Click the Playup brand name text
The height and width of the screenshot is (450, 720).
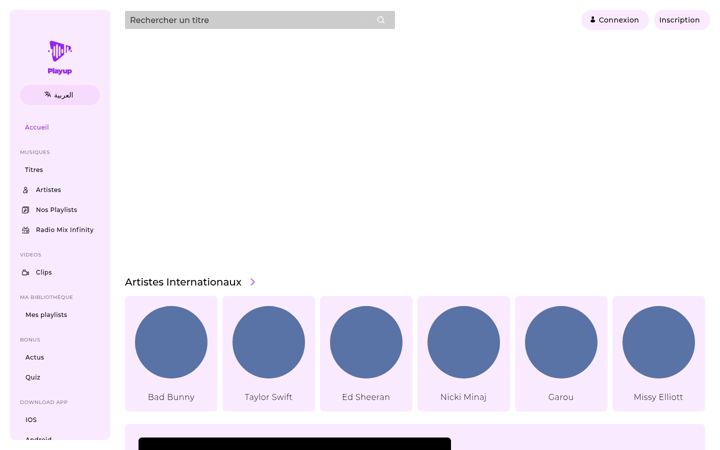tap(60, 71)
